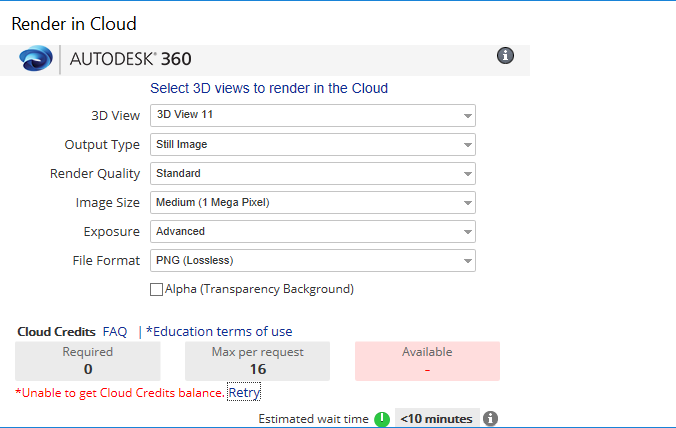Click the '<10 minutes' wait time value
Screen dimensions: 676x428
tap(436, 419)
